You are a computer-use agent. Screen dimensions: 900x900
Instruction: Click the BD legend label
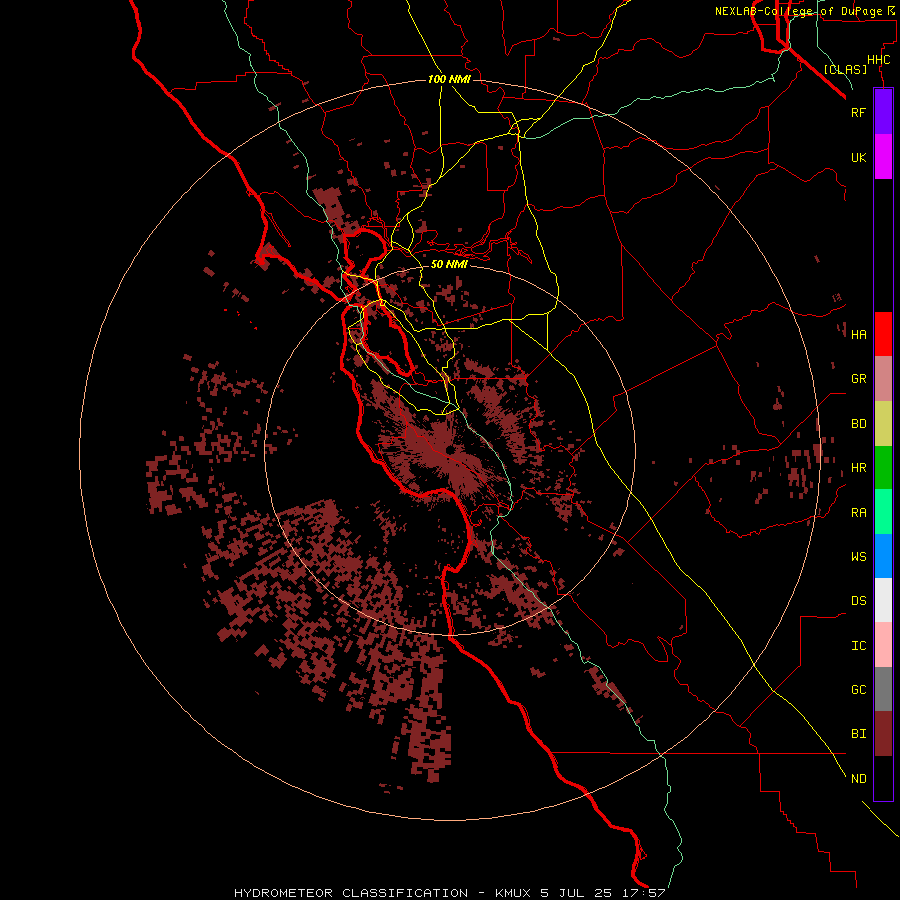tap(859, 424)
